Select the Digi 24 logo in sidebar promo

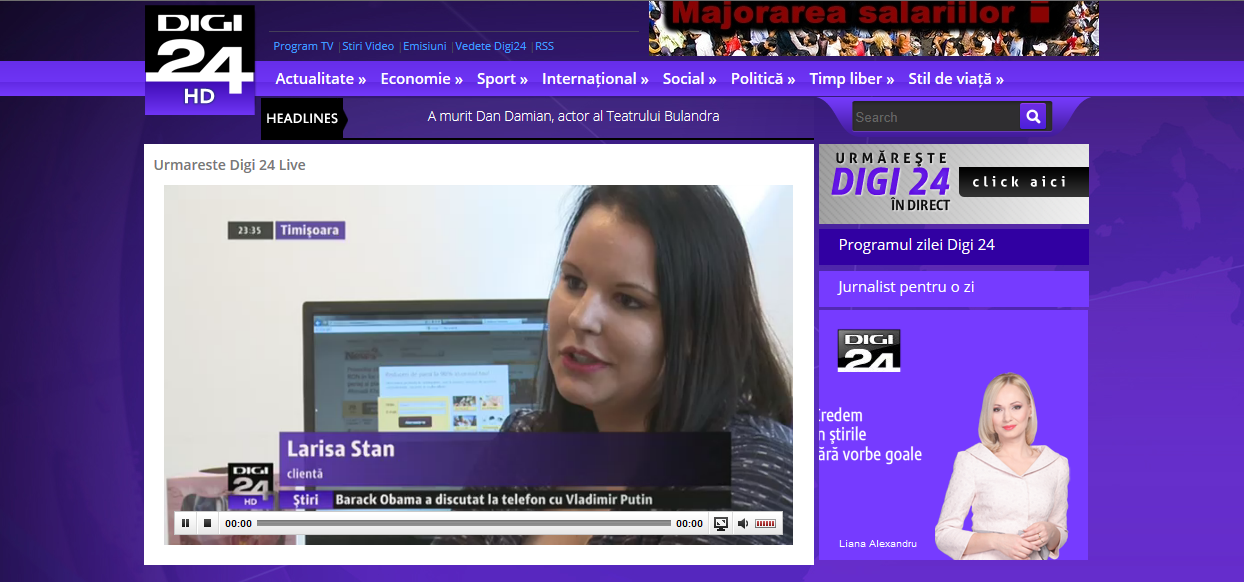coord(867,350)
